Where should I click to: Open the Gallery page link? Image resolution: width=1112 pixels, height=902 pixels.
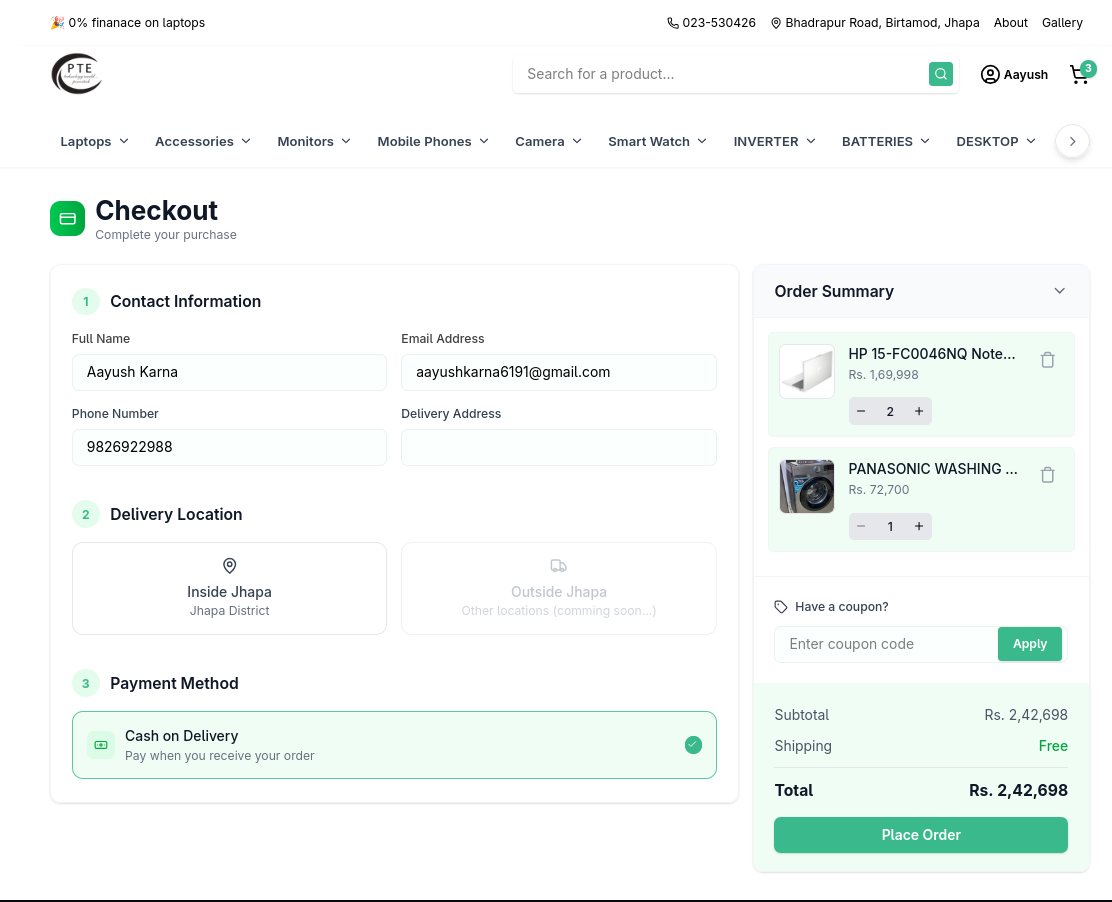(x=1062, y=23)
